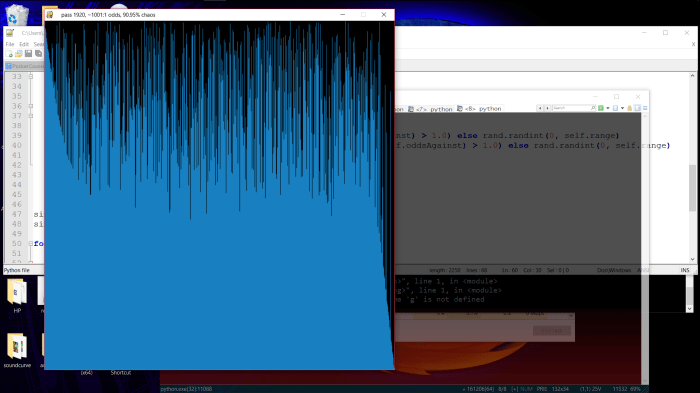Open ConEmu system menu hamburger icon
Screen dimensions: 700x393
point(645,108)
